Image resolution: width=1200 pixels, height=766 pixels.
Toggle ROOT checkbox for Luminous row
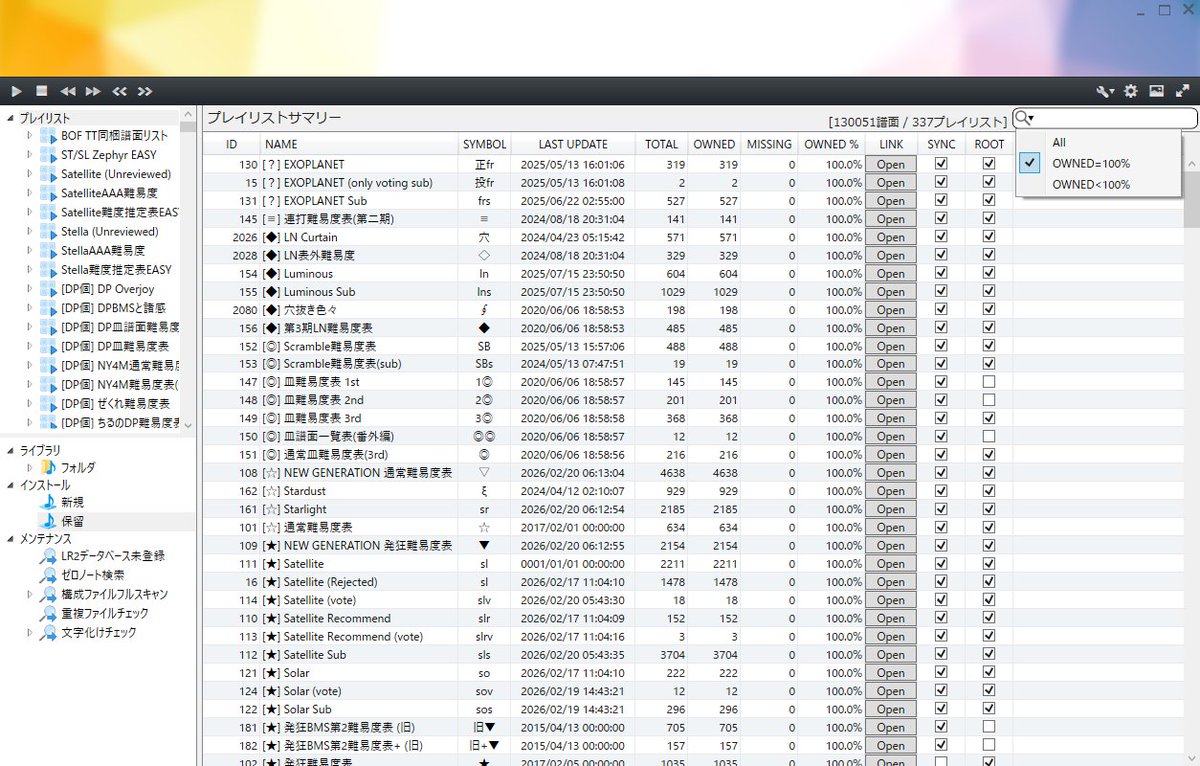989,273
